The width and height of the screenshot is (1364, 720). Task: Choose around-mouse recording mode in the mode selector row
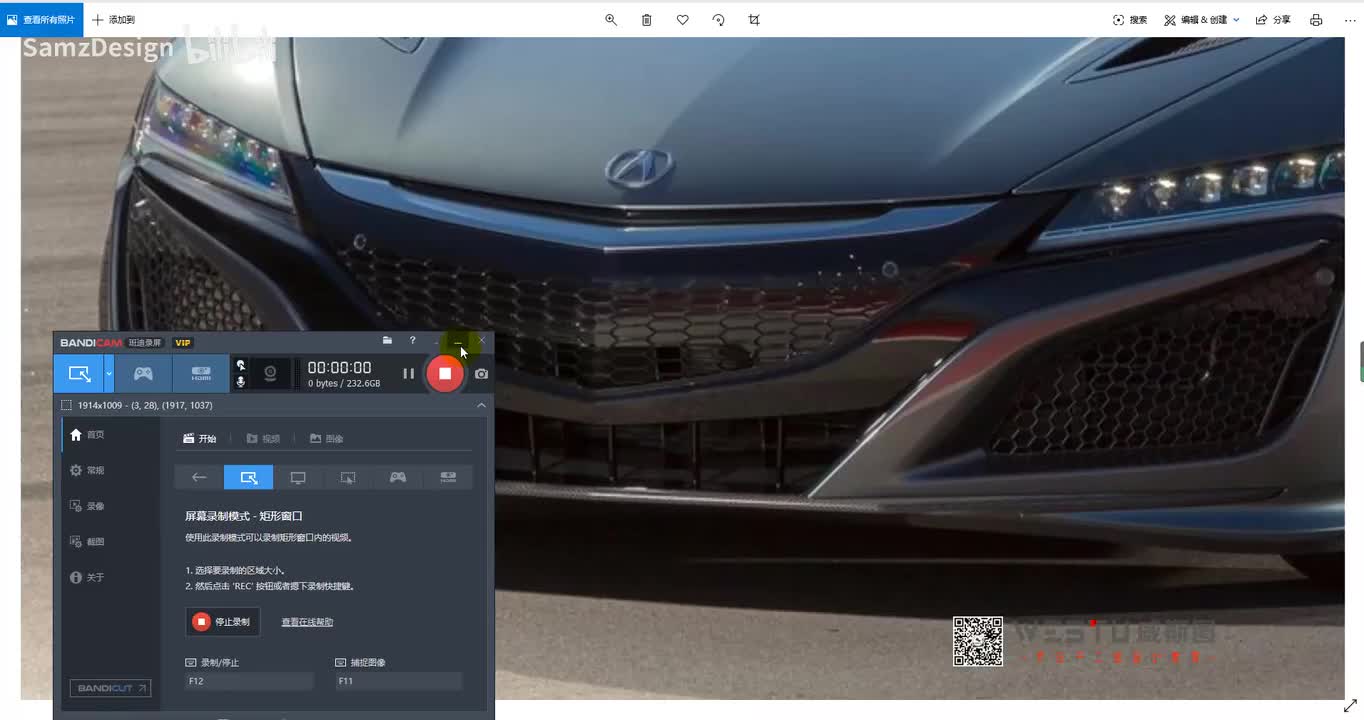pos(348,477)
